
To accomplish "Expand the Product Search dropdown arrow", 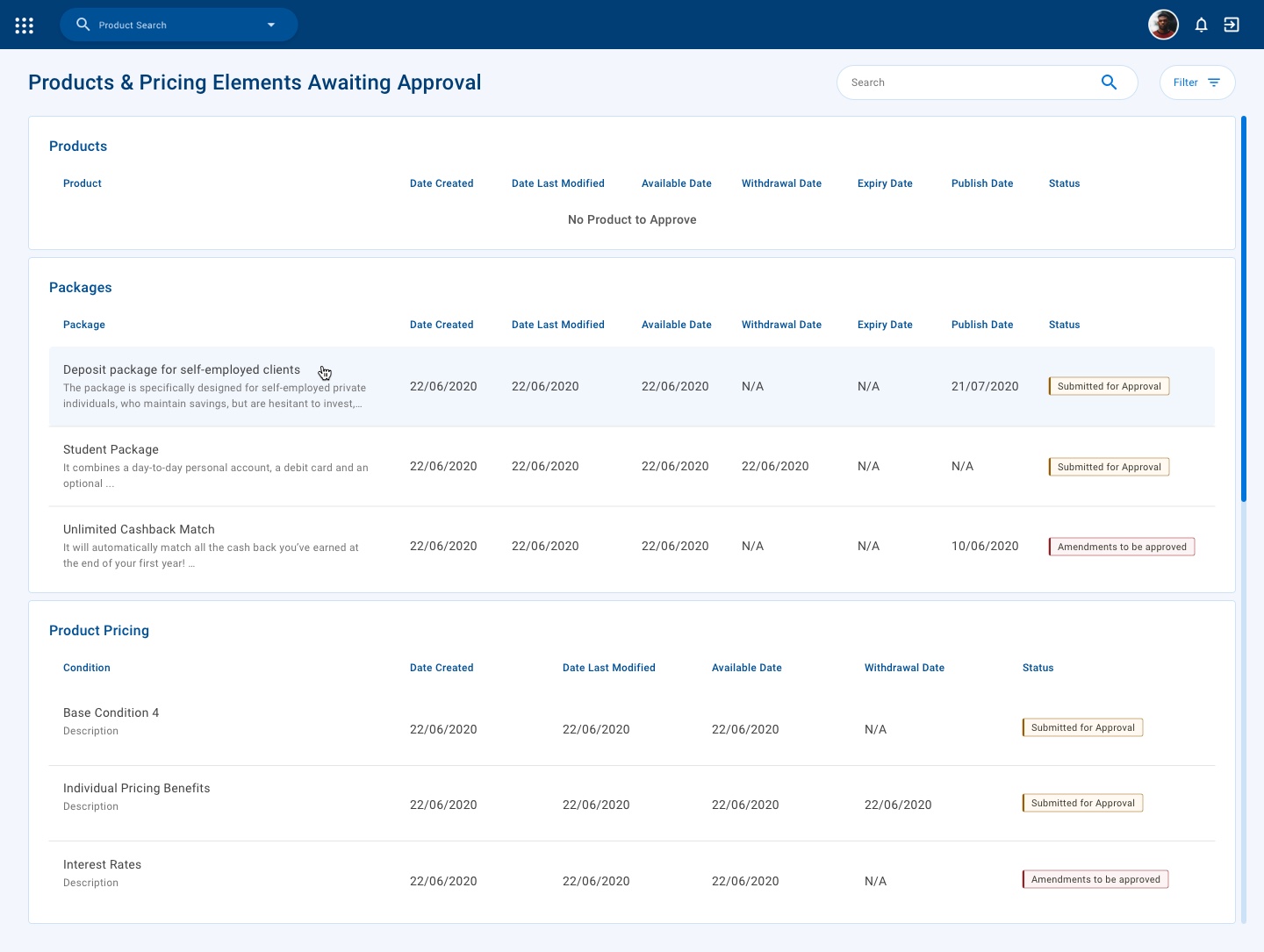I will [x=271, y=25].
